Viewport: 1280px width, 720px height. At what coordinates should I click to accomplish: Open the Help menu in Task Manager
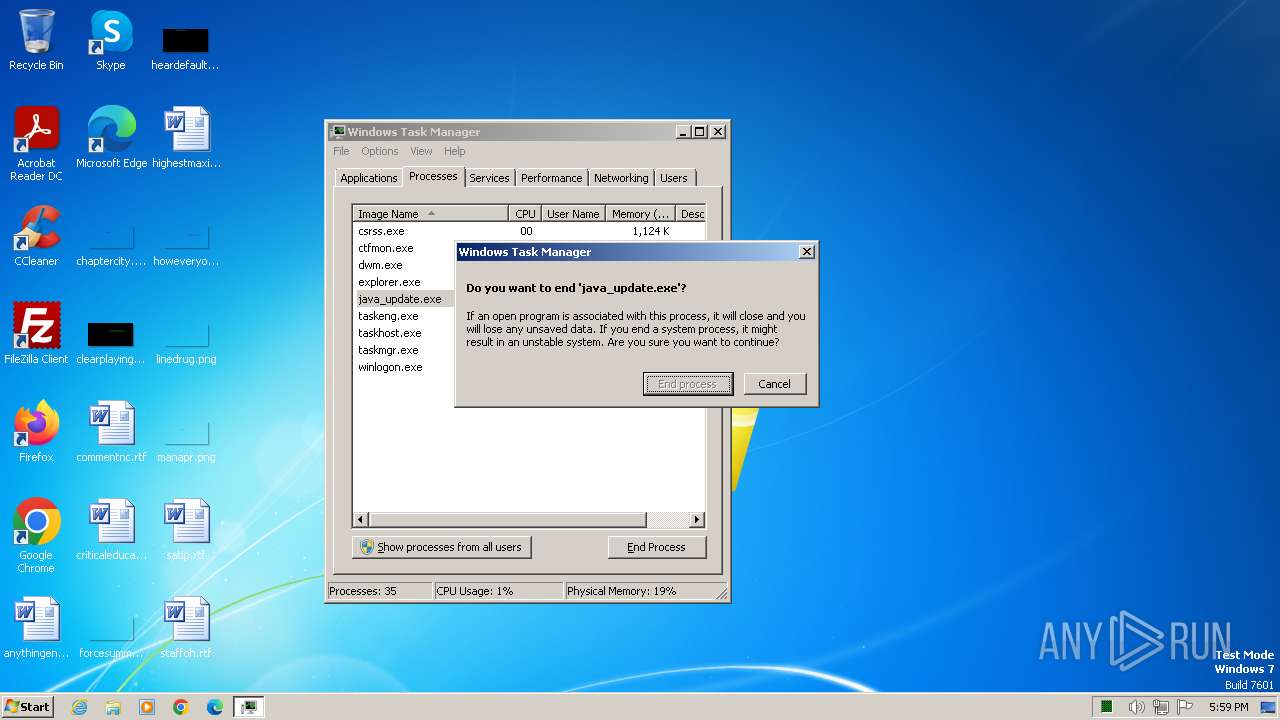click(x=455, y=151)
